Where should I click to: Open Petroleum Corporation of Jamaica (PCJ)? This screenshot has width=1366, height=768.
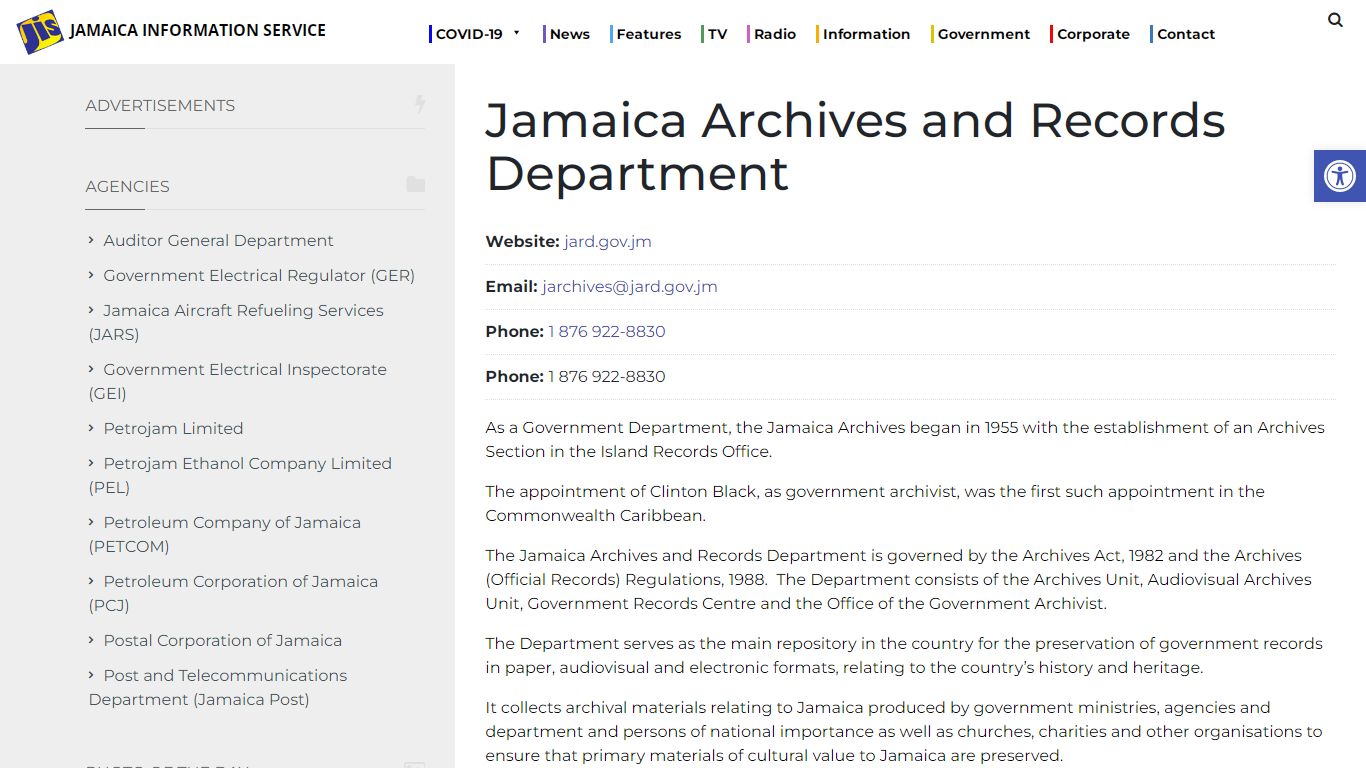point(233,593)
